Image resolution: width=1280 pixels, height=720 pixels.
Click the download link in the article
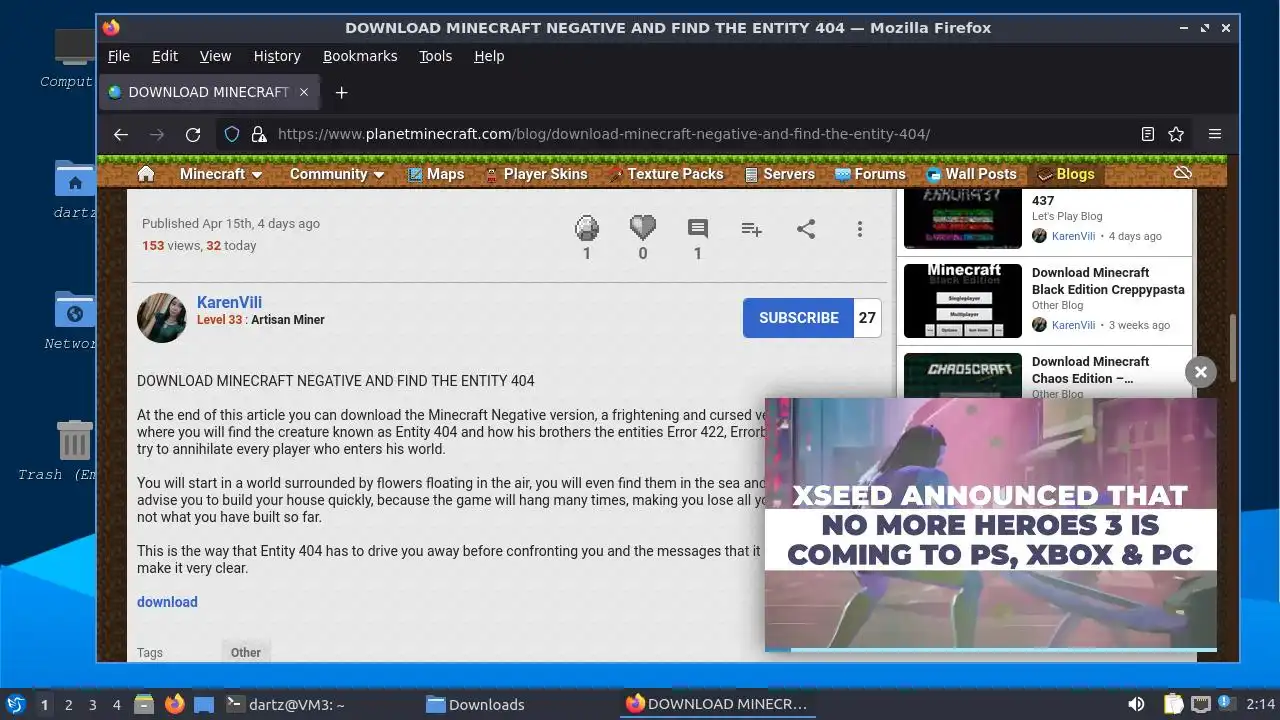(x=167, y=602)
